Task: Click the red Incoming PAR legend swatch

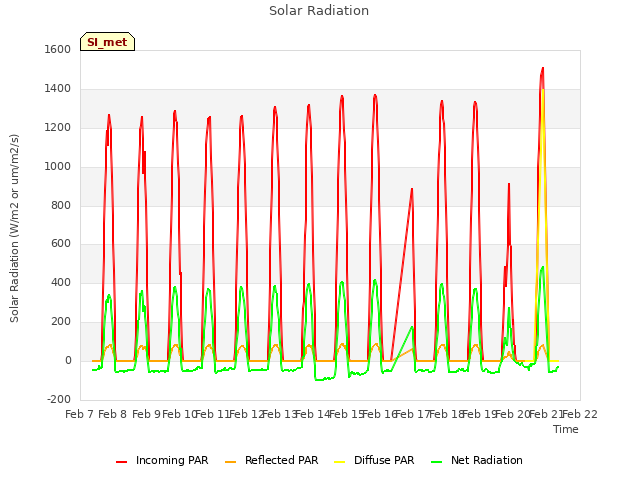Action: [122, 462]
